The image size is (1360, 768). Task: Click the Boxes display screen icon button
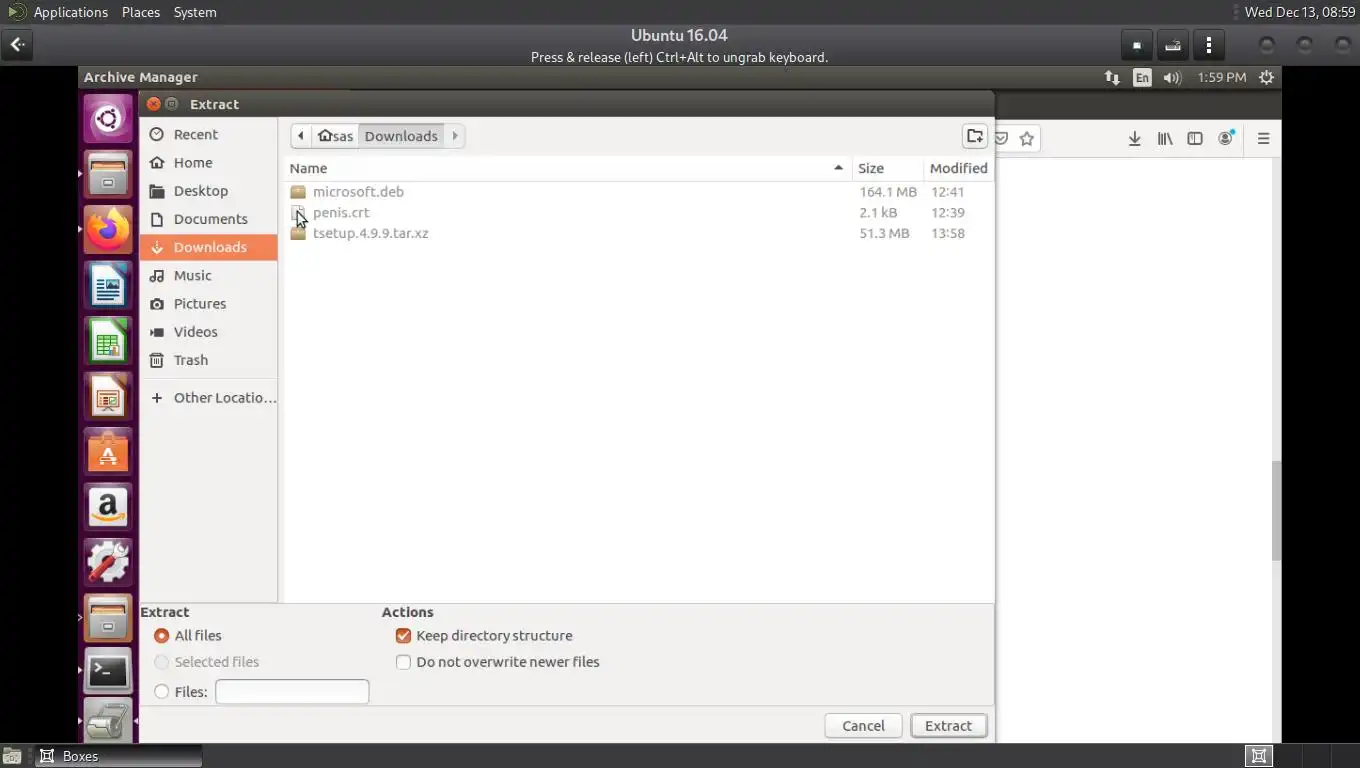pyautogui.click(x=1137, y=45)
